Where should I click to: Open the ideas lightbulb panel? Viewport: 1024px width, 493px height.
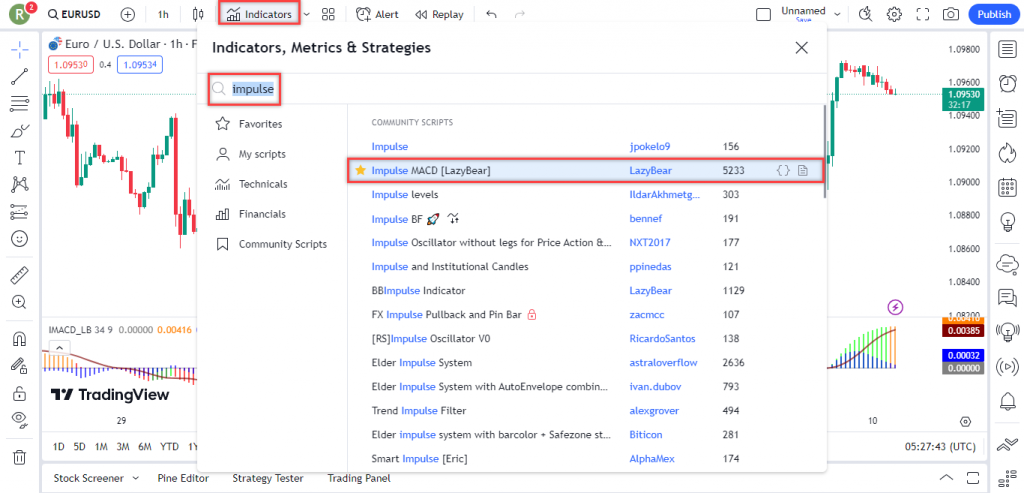pyautogui.click(x=1008, y=222)
